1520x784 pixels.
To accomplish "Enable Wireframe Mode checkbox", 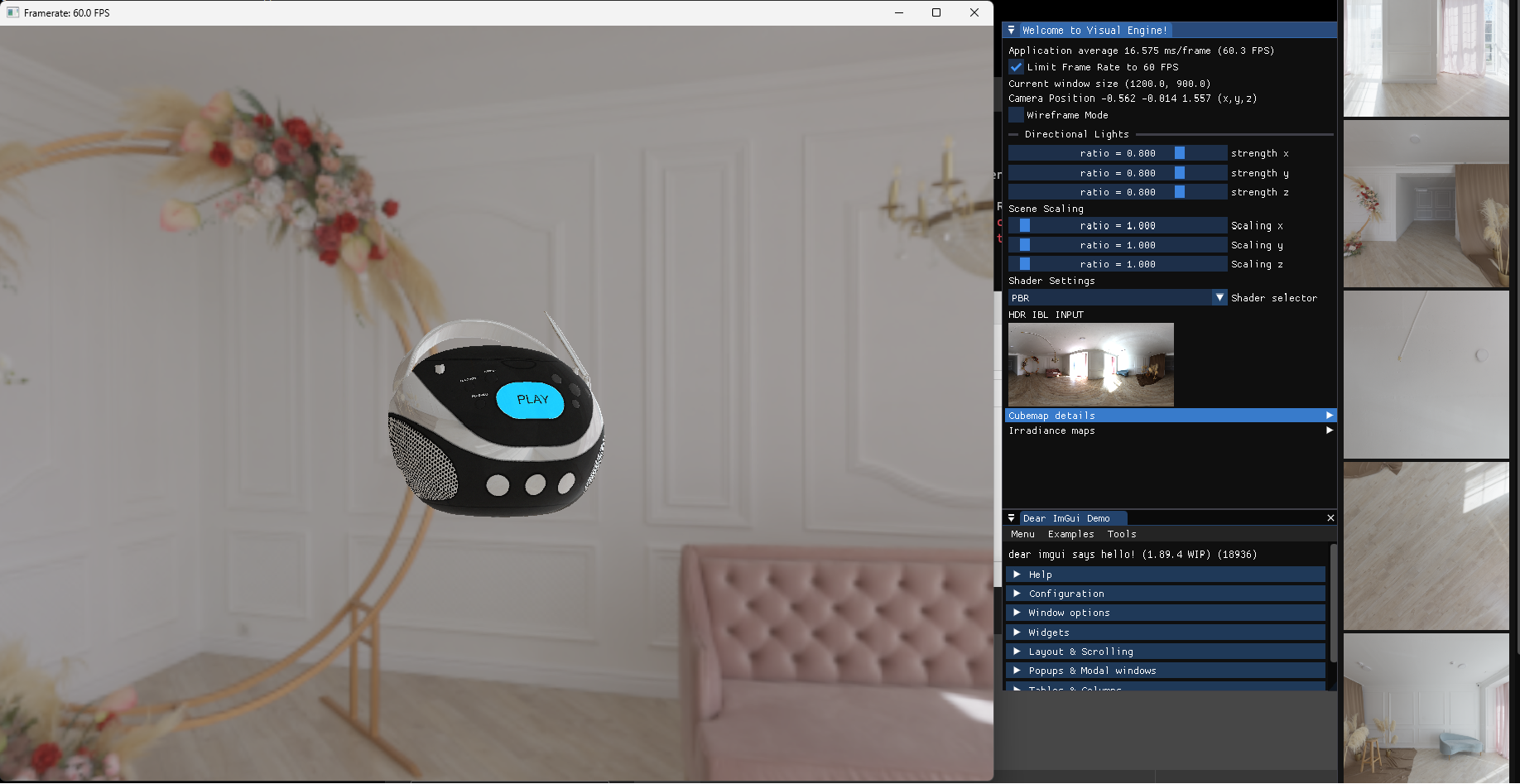I will 1016,115.
